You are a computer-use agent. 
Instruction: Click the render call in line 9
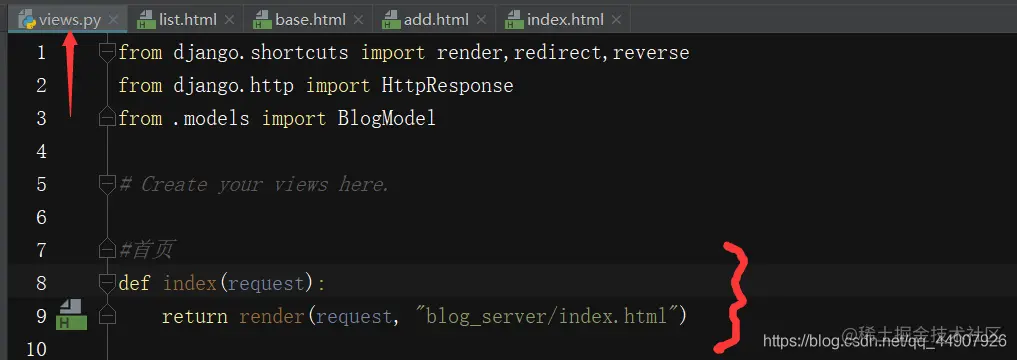[x=272, y=317]
